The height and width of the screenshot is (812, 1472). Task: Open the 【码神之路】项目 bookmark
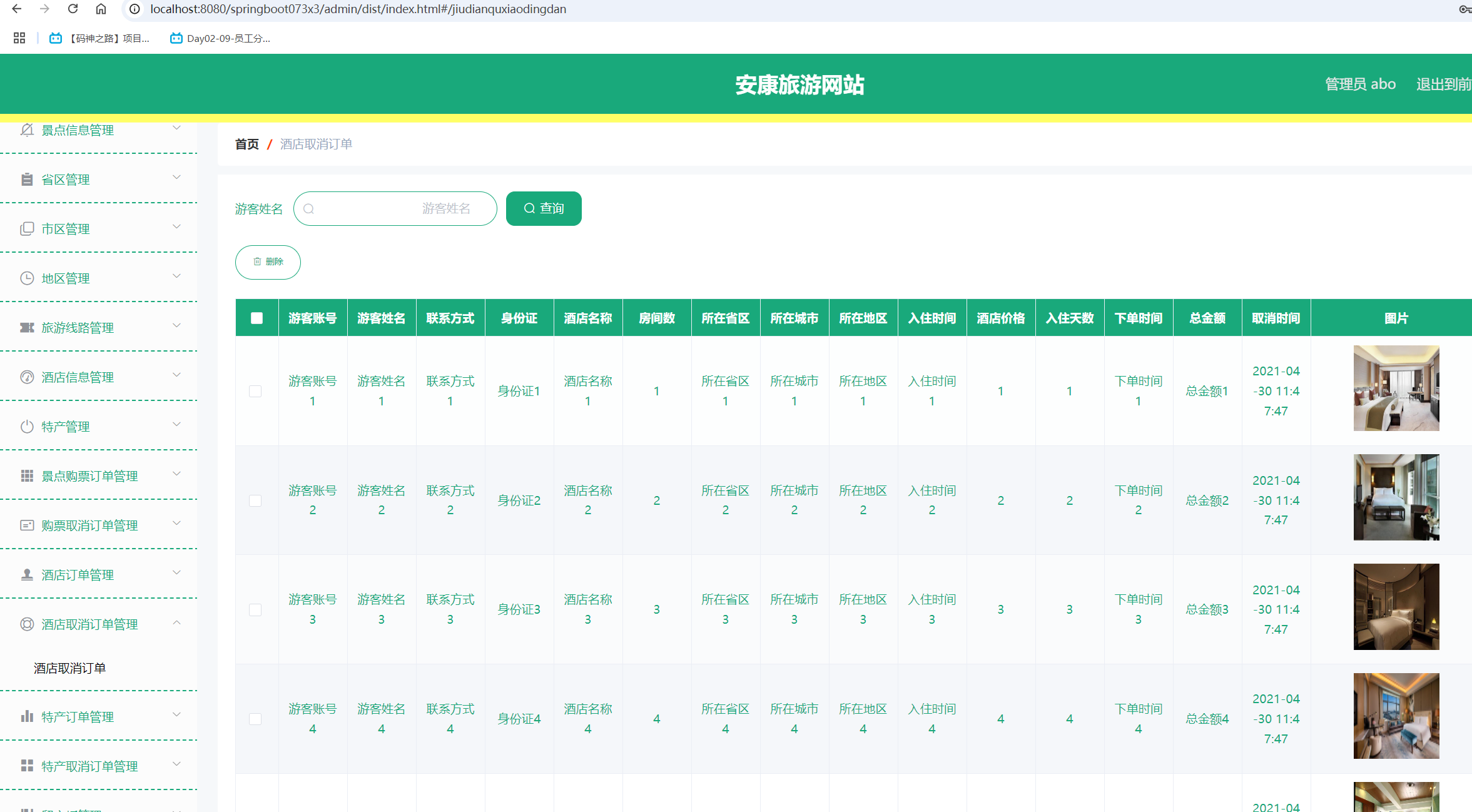[x=100, y=38]
